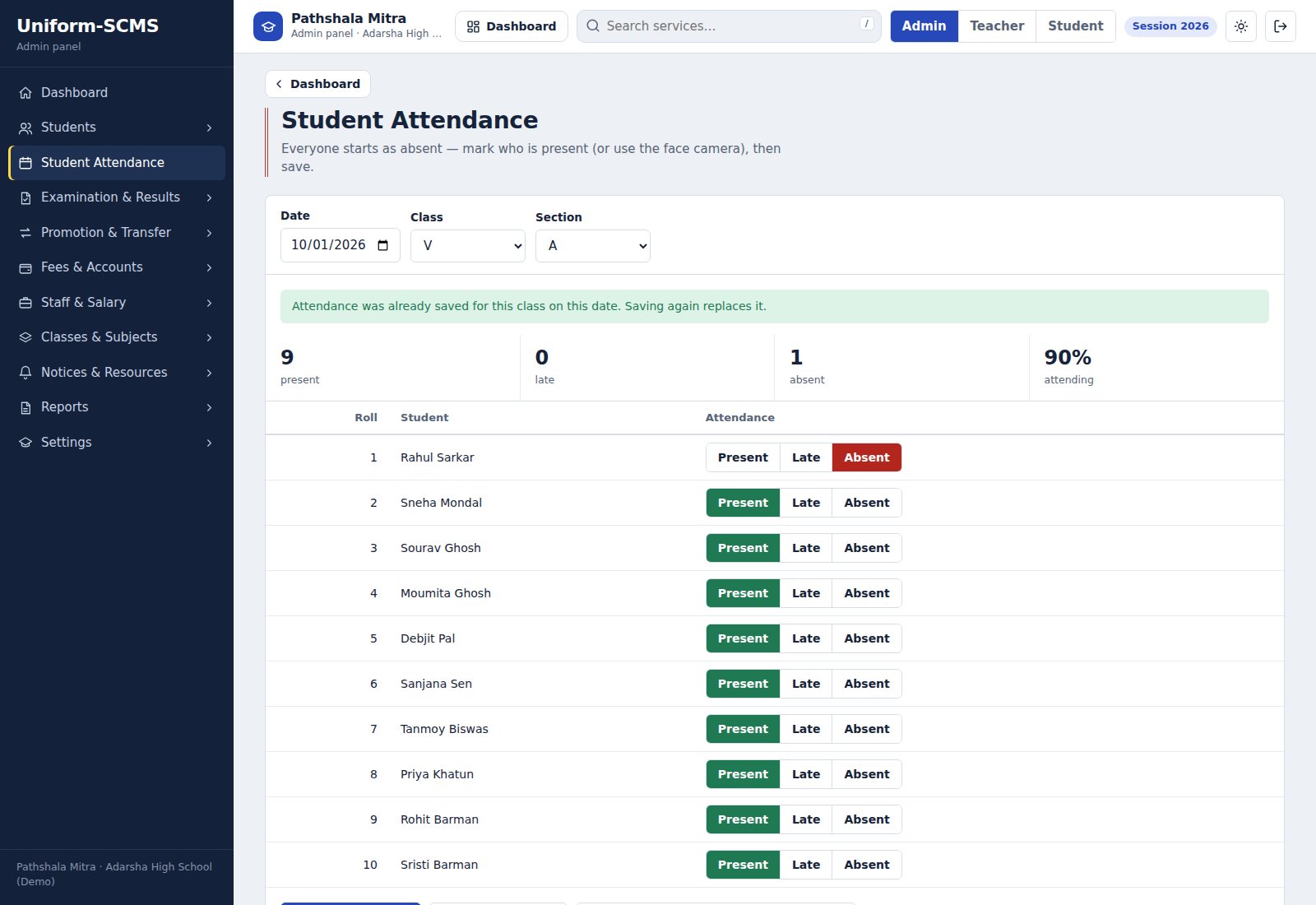Click the Promotion & Transfer arrows icon
Image resolution: width=1316 pixels, height=905 pixels.
point(25,233)
